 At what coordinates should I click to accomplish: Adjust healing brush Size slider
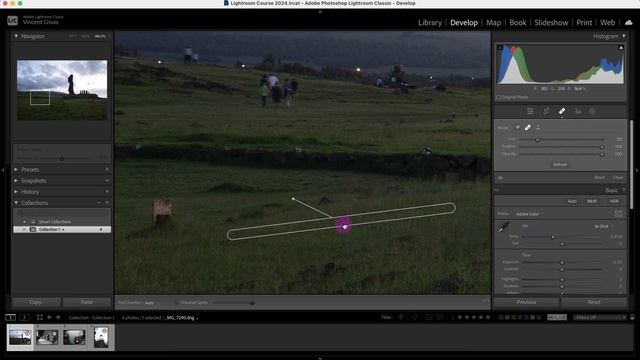coord(538,140)
